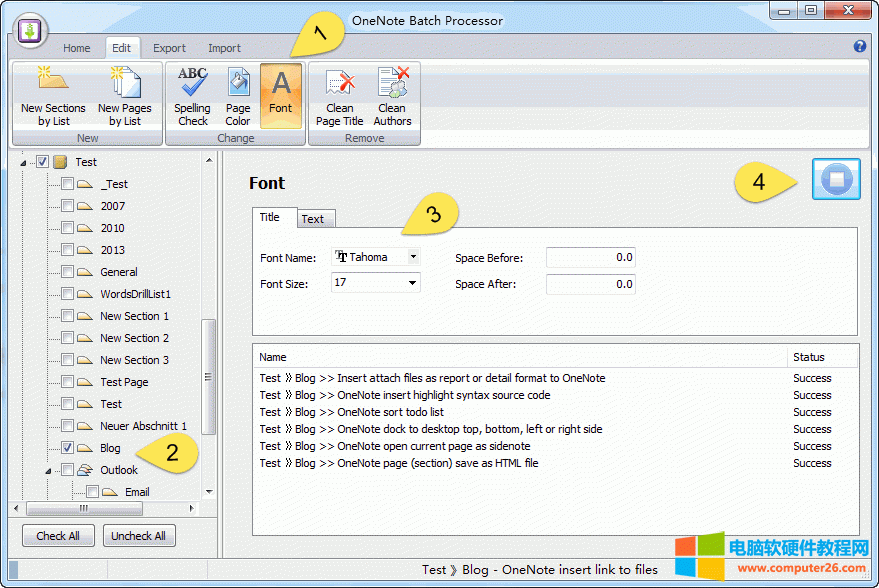Click the Uncheck All button
This screenshot has width=879, height=588.
(139, 535)
